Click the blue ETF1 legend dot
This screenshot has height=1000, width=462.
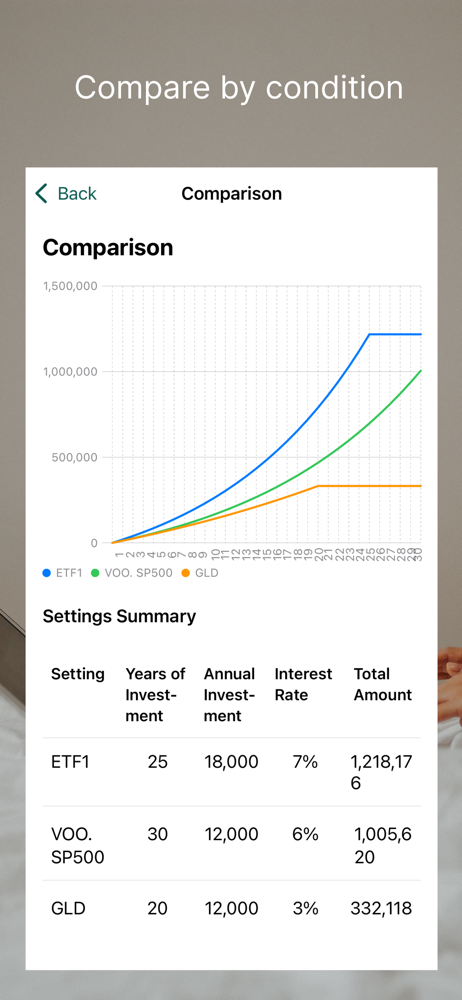coord(47,573)
